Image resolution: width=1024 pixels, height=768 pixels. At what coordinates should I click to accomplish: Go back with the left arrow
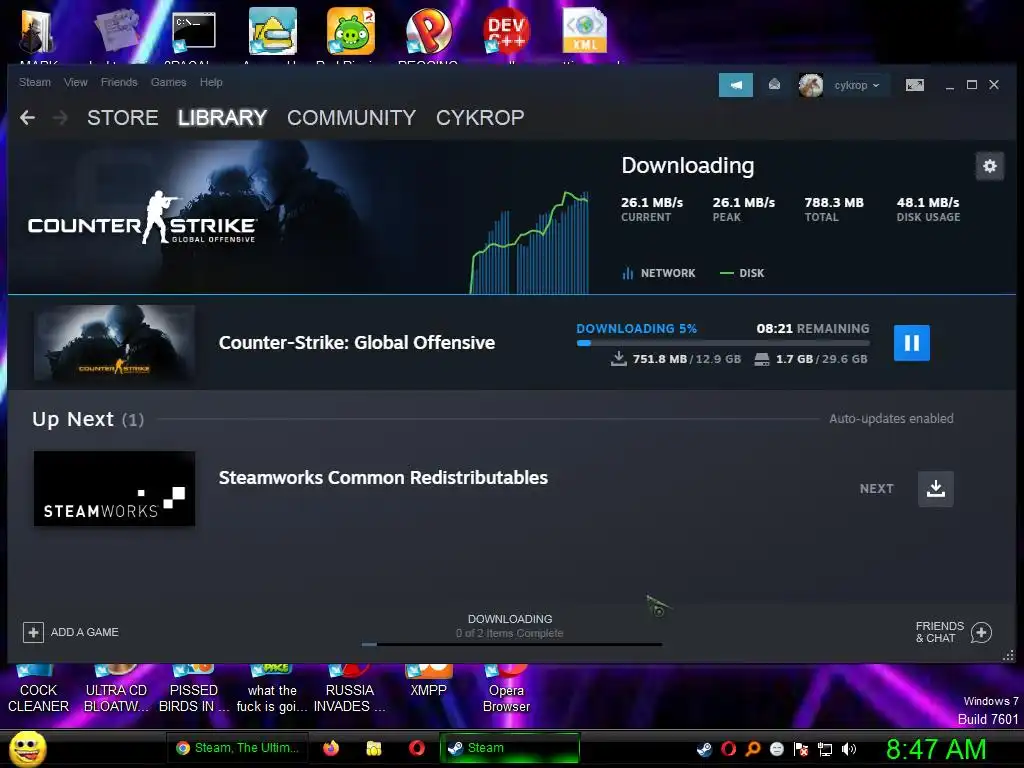(27, 118)
